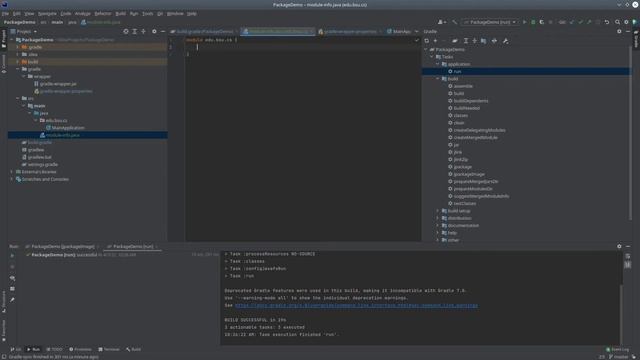Screen dimensions: 640x360
Task: Open the Event Log button
Action: [618, 349]
